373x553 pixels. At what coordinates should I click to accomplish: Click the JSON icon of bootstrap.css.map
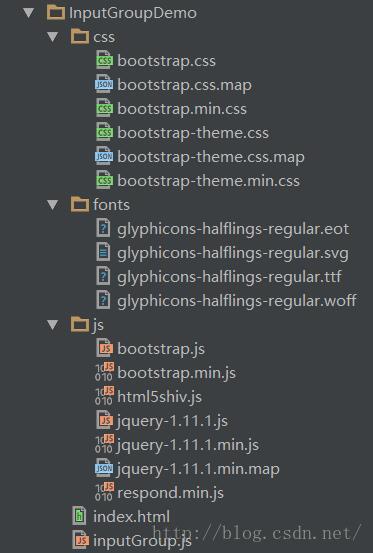pos(104,85)
